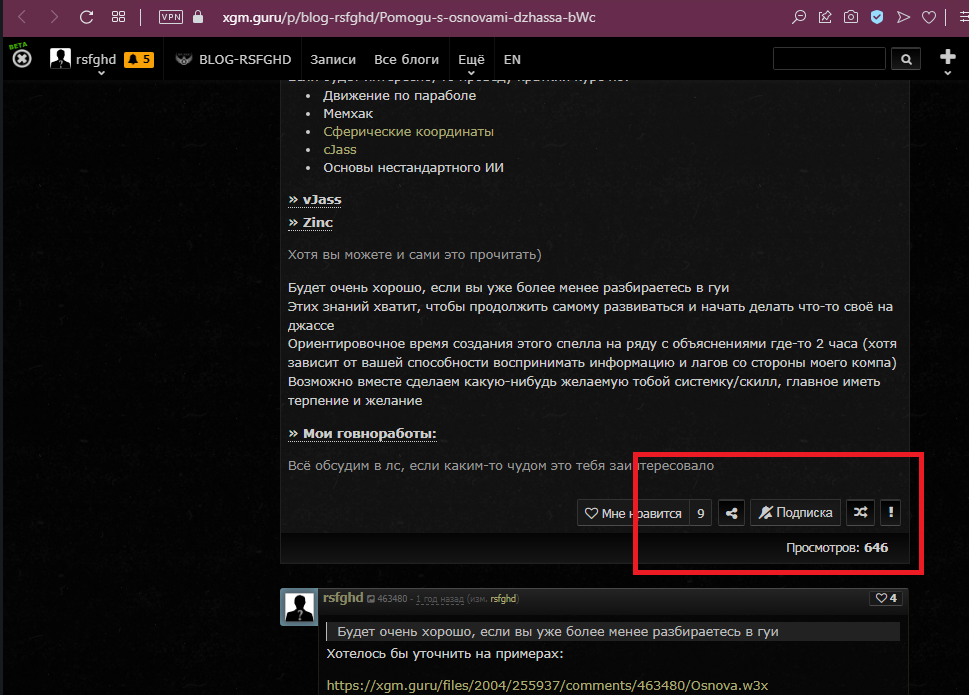
Task: Report the post with exclamation icon
Action: (891, 513)
